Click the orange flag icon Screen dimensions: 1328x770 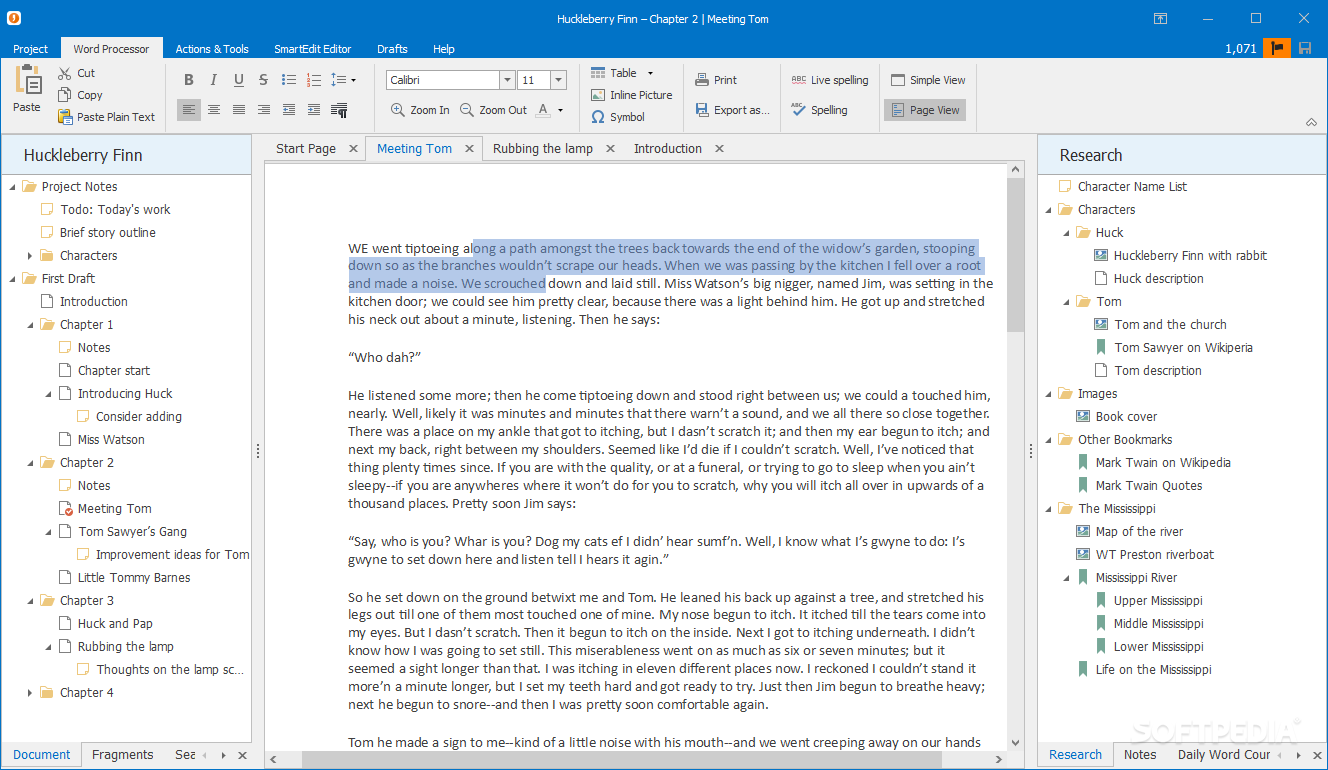(1277, 48)
